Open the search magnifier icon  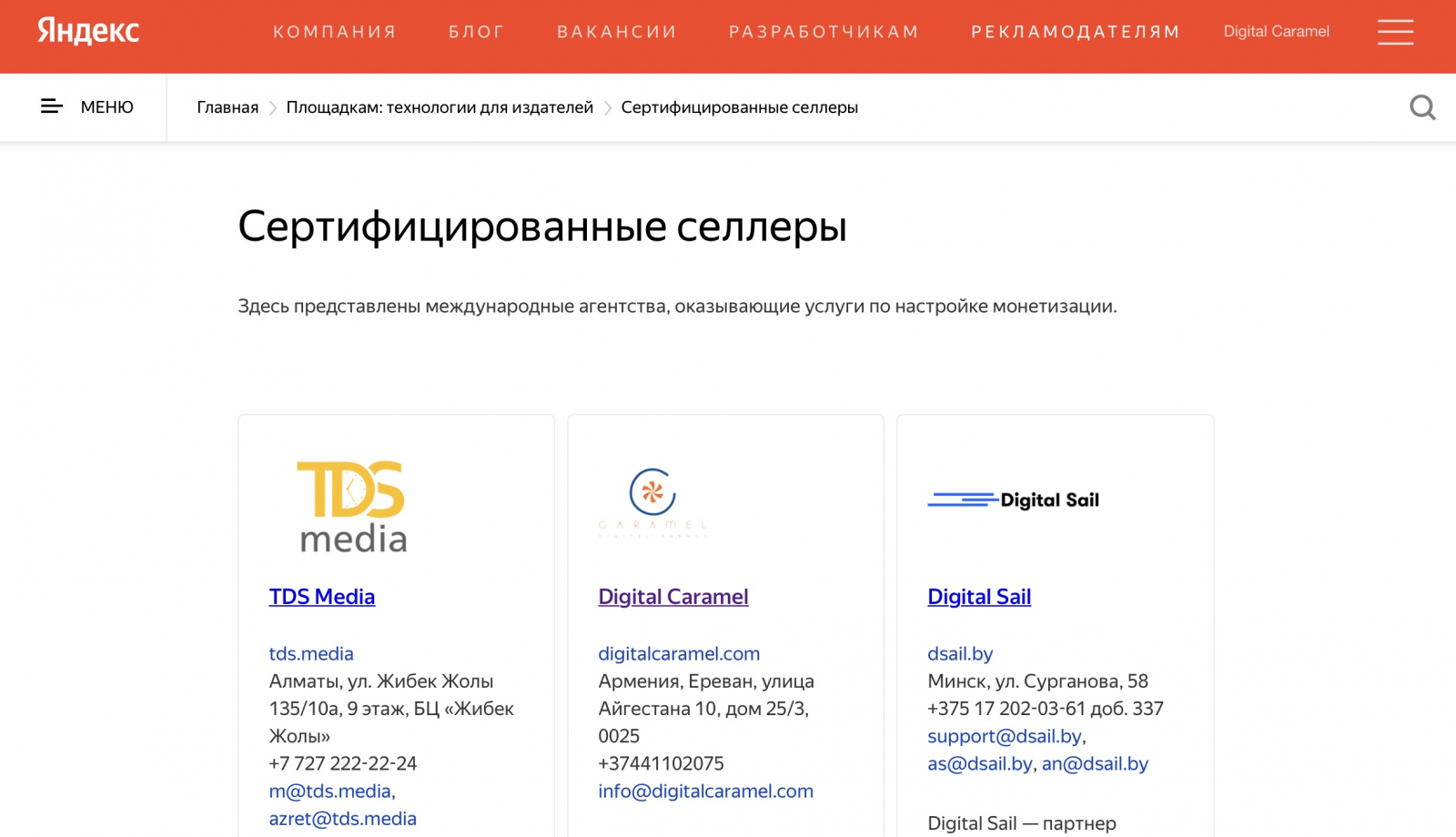point(1422,107)
